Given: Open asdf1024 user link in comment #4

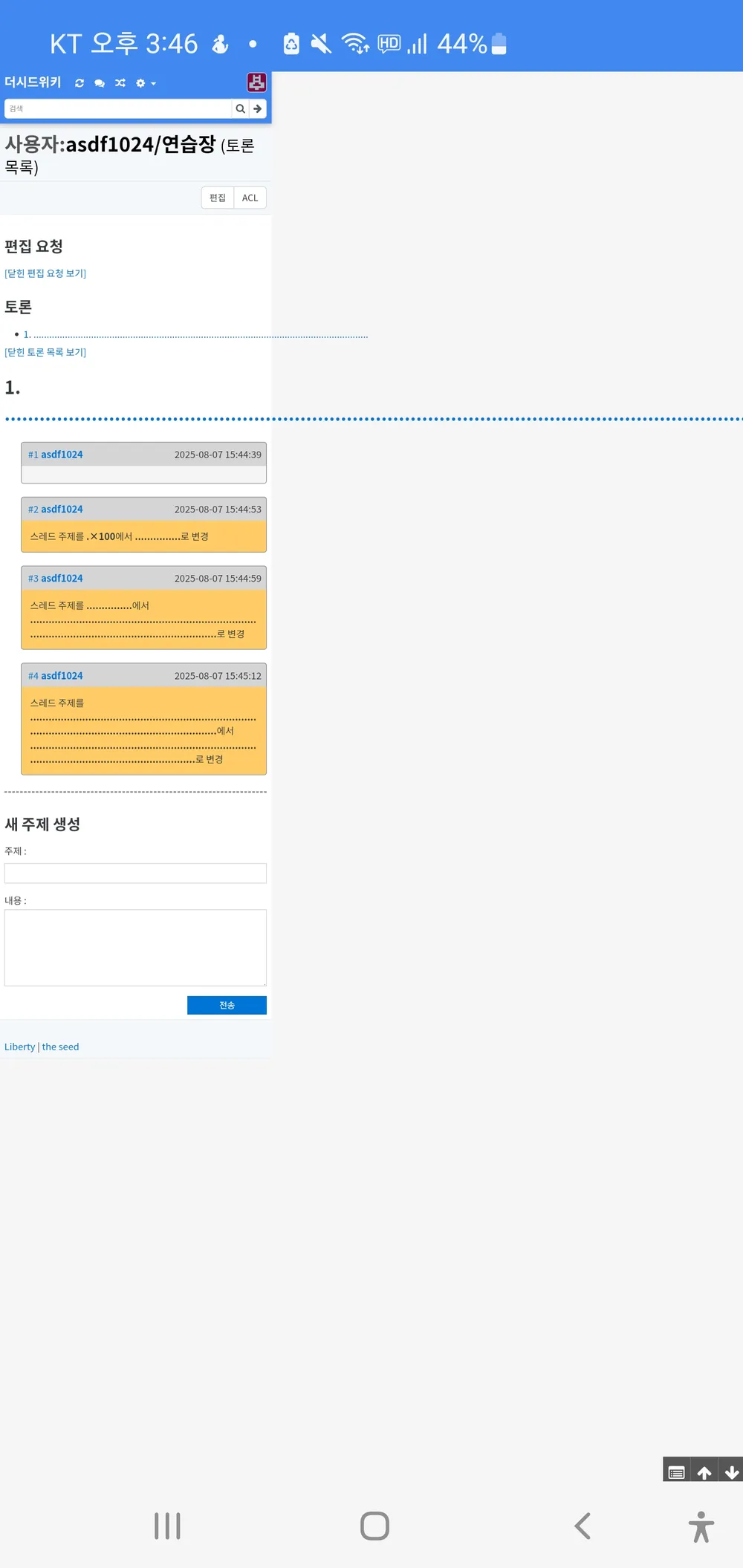Looking at the screenshot, I should click(x=62, y=676).
